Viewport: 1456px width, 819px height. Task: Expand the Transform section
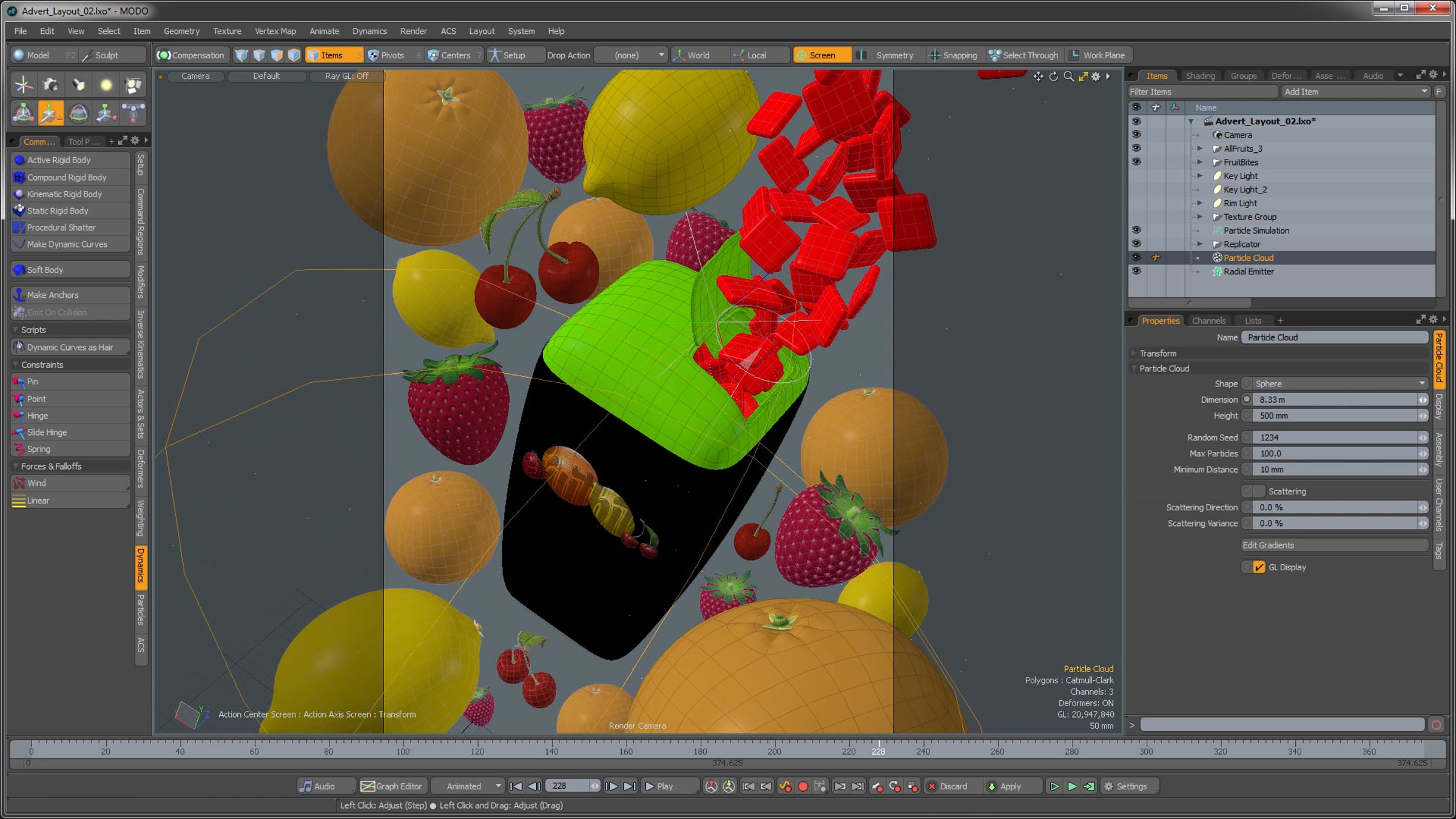(1134, 353)
